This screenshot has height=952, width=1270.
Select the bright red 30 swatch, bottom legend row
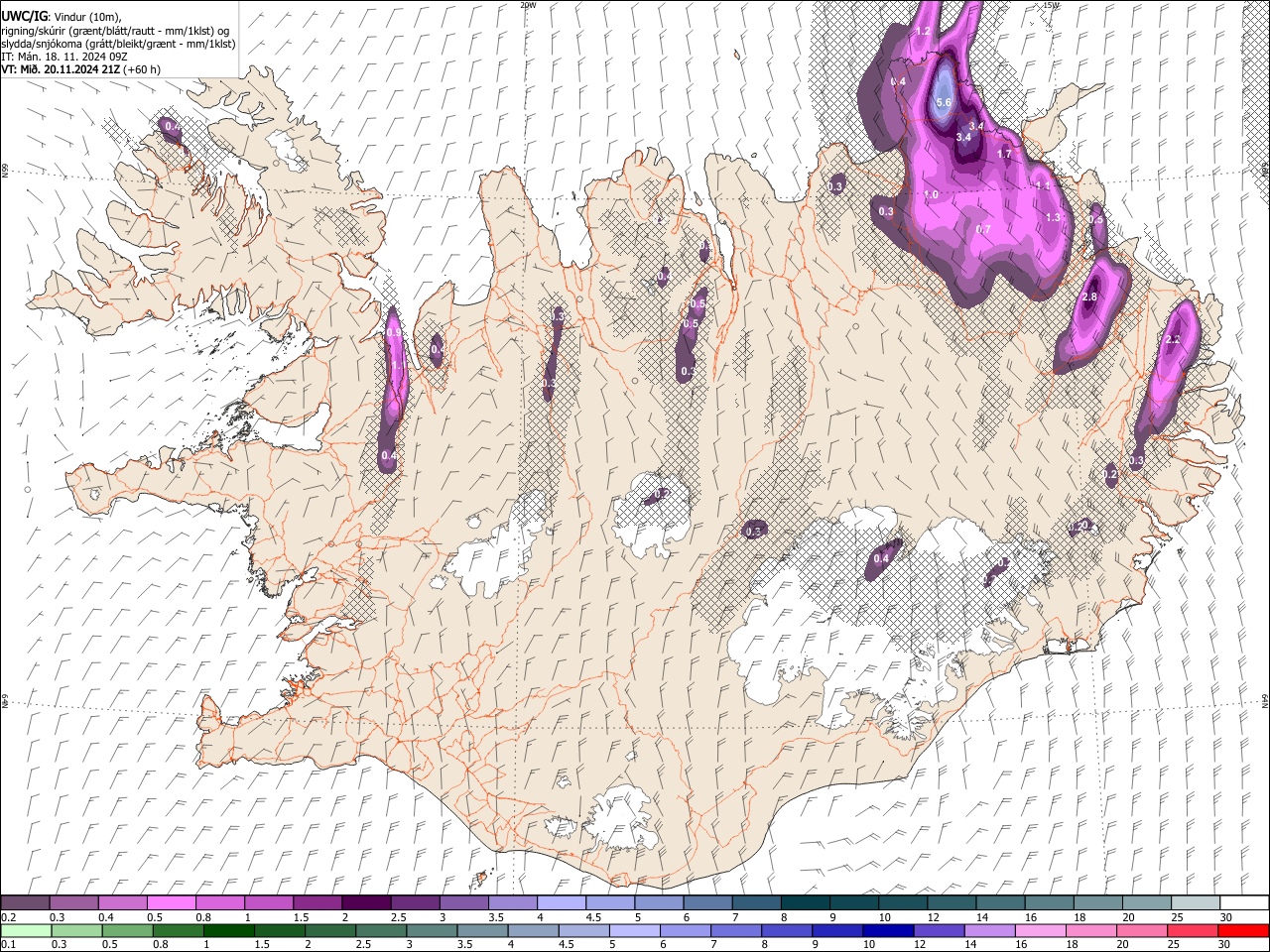(x=1244, y=930)
